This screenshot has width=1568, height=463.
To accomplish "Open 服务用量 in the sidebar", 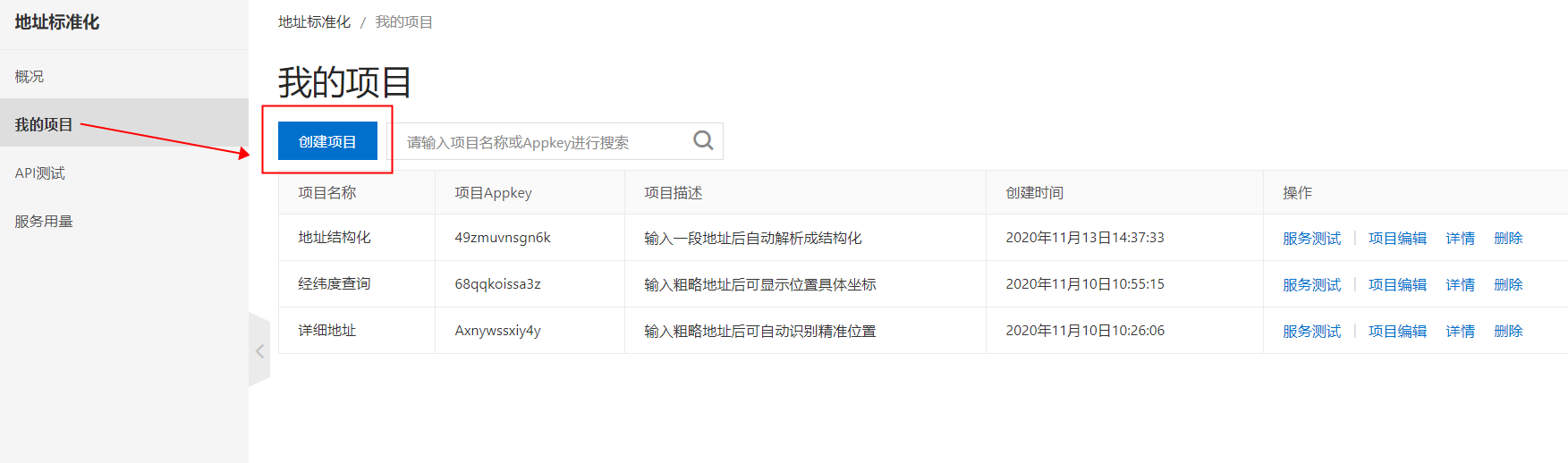I will pos(44,221).
